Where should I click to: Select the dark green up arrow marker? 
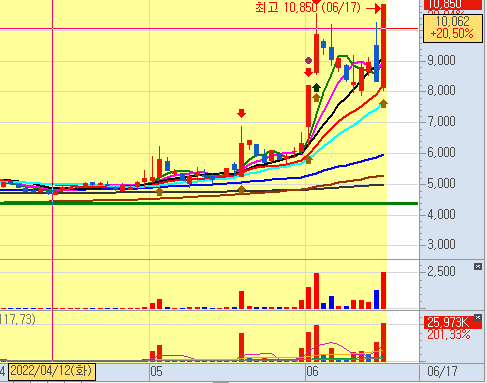(316, 87)
